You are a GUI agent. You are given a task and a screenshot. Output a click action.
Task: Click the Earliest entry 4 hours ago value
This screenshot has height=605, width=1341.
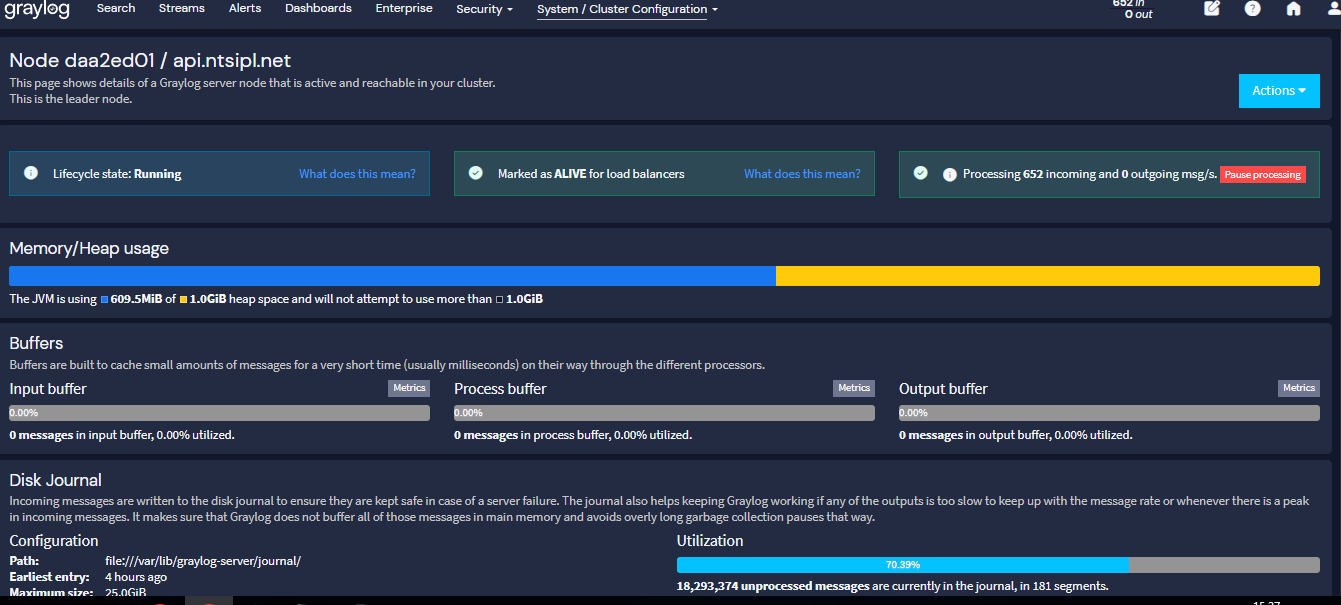coord(136,577)
